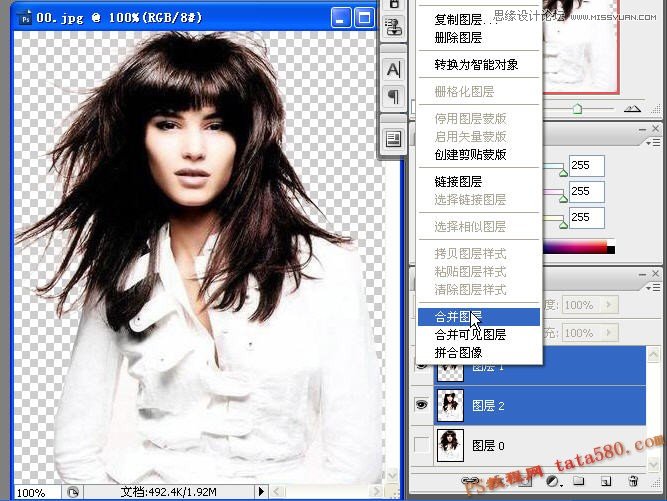
Task: Click the Navigator preview thumbnail
Action: pyautogui.click(x=580, y=46)
